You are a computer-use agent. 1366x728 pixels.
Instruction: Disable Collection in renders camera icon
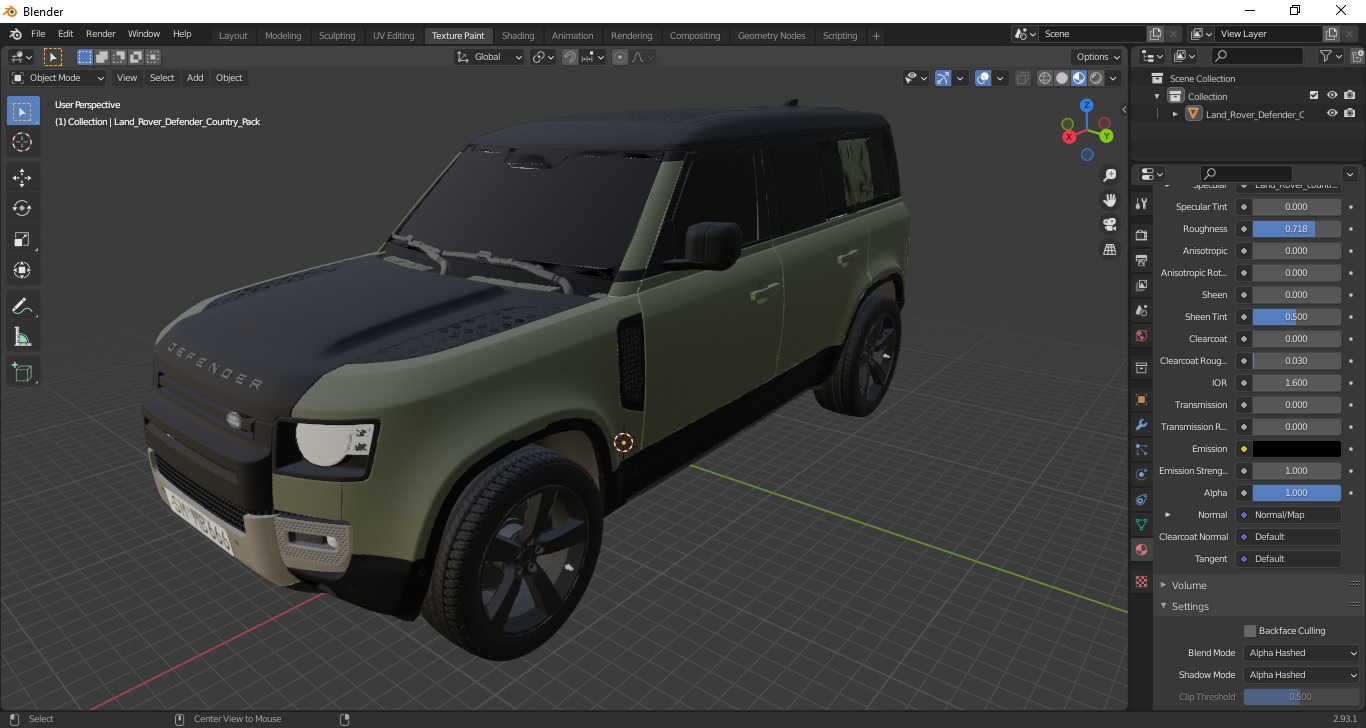[1350, 96]
